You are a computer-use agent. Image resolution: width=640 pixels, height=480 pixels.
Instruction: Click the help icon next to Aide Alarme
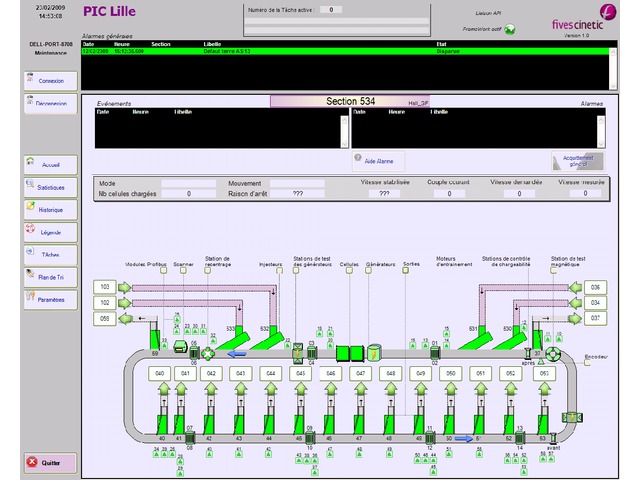coord(358,159)
